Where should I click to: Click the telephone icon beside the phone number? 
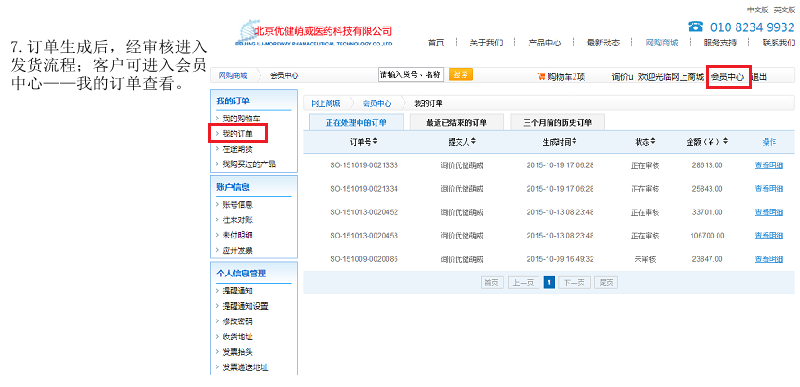pyautogui.click(x=695, y=27)
